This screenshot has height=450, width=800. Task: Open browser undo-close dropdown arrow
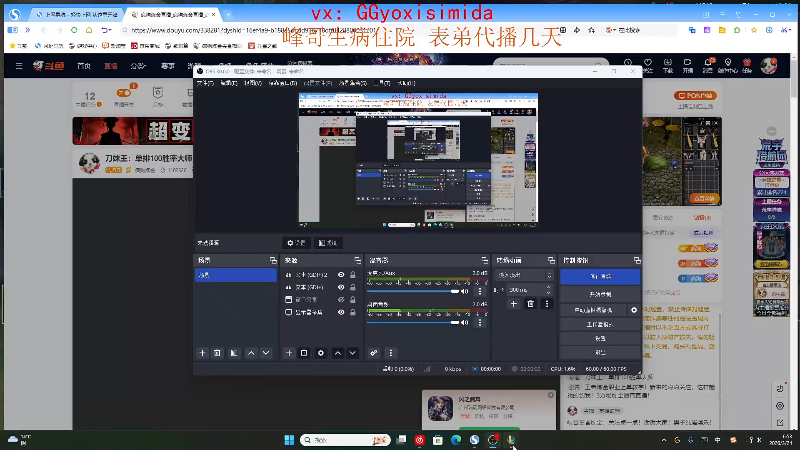point(110,30)
